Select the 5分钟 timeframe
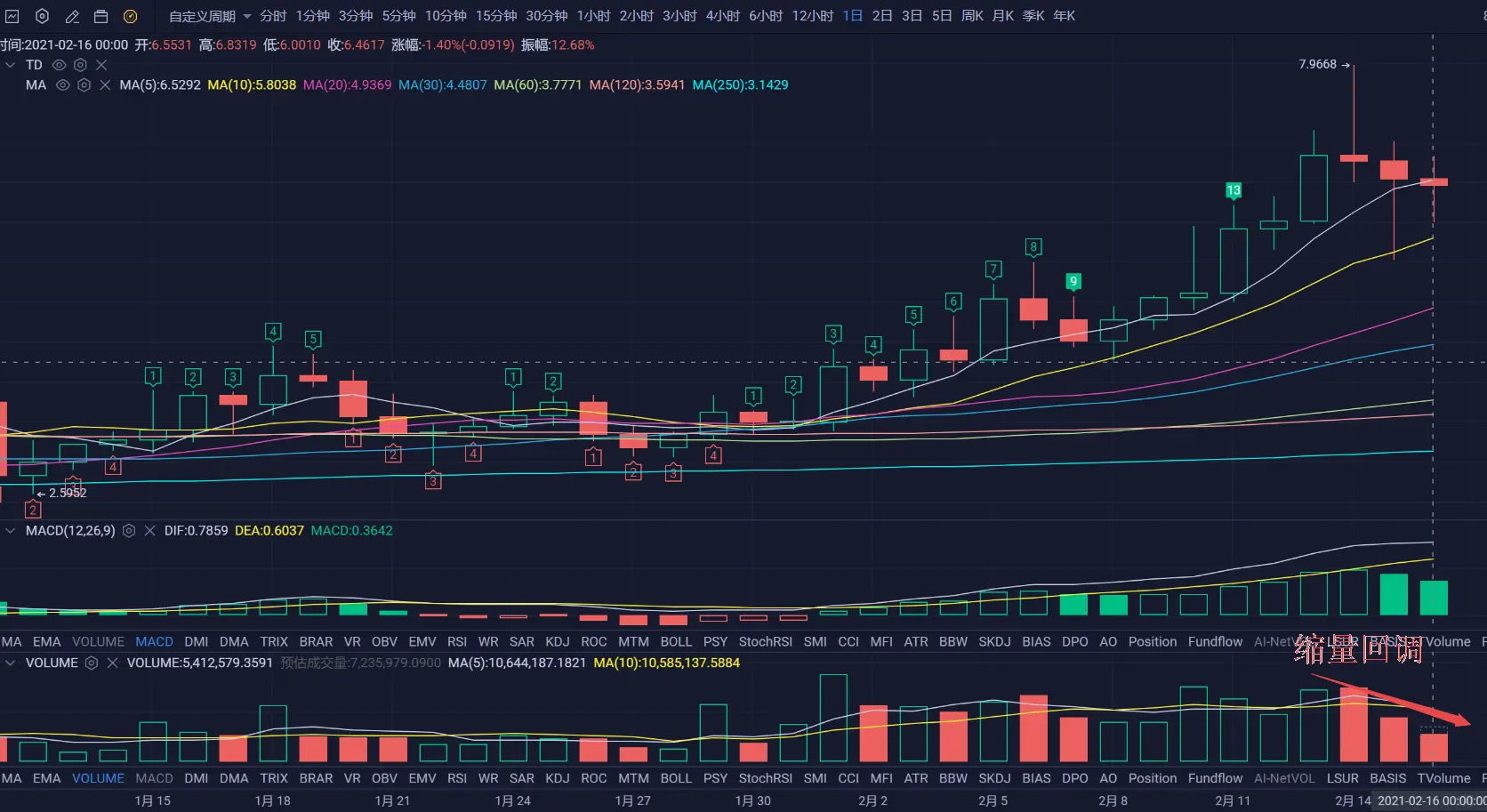The width and height of the screenshot is (1487, 812). click(x=399, y=16)
